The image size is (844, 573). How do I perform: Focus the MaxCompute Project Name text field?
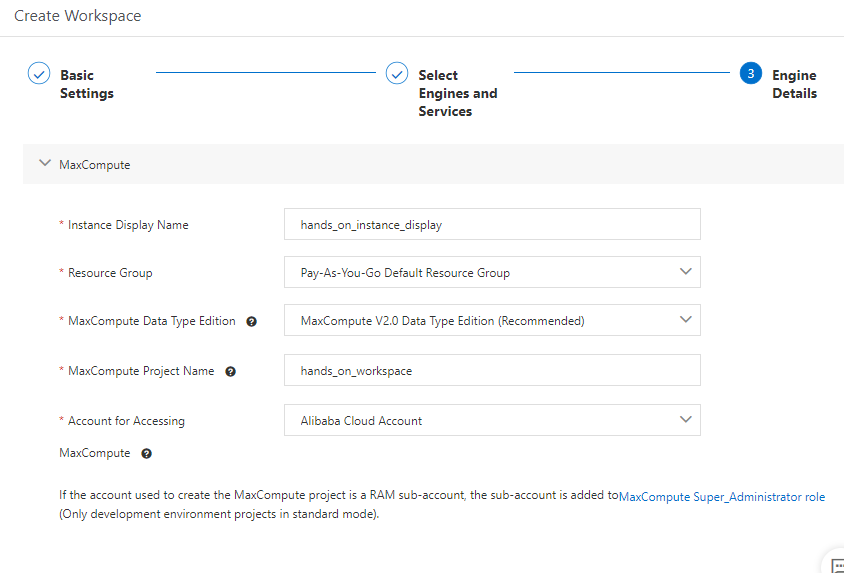pos(492,371)
